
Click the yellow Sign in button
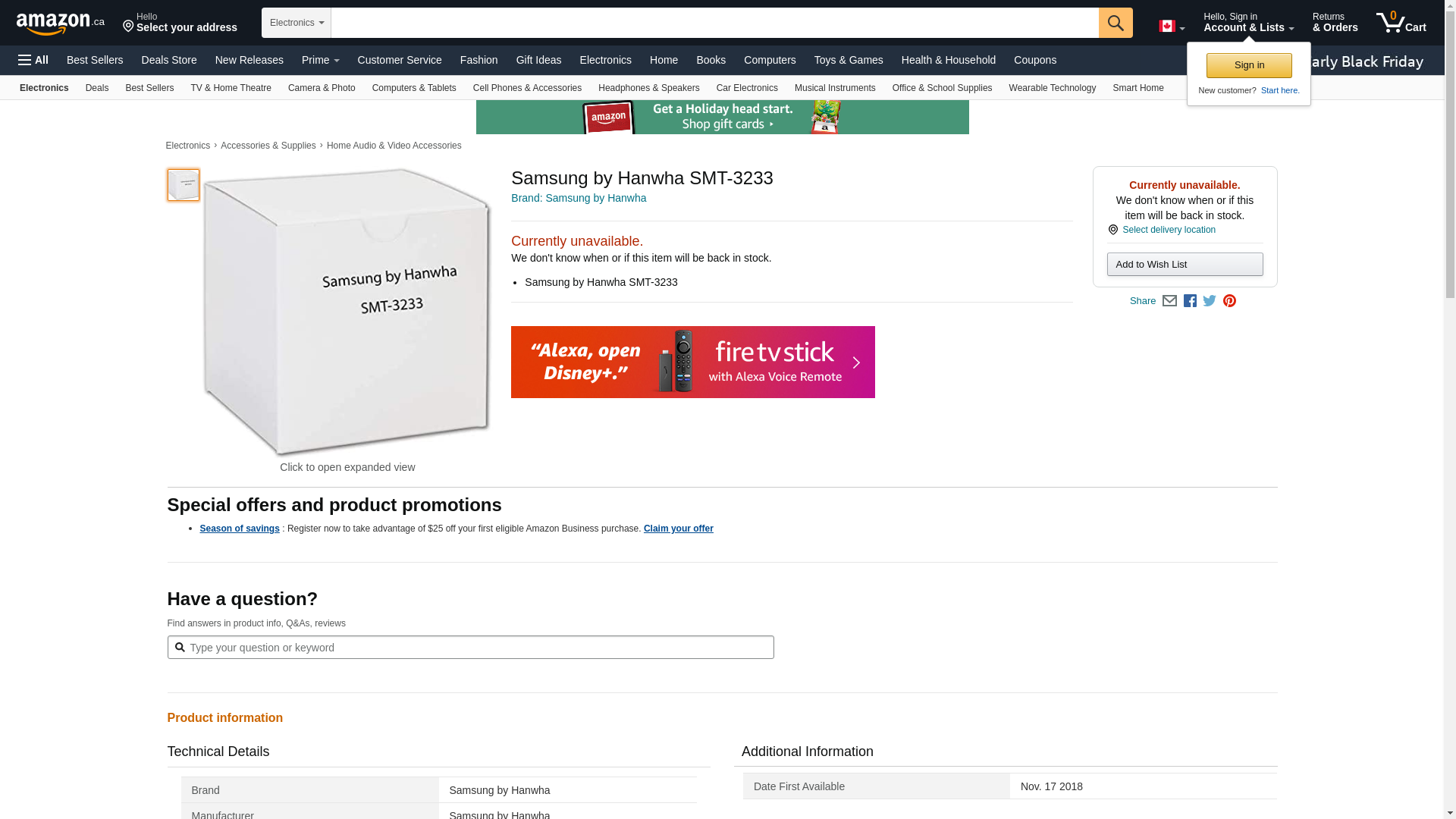1249,65
